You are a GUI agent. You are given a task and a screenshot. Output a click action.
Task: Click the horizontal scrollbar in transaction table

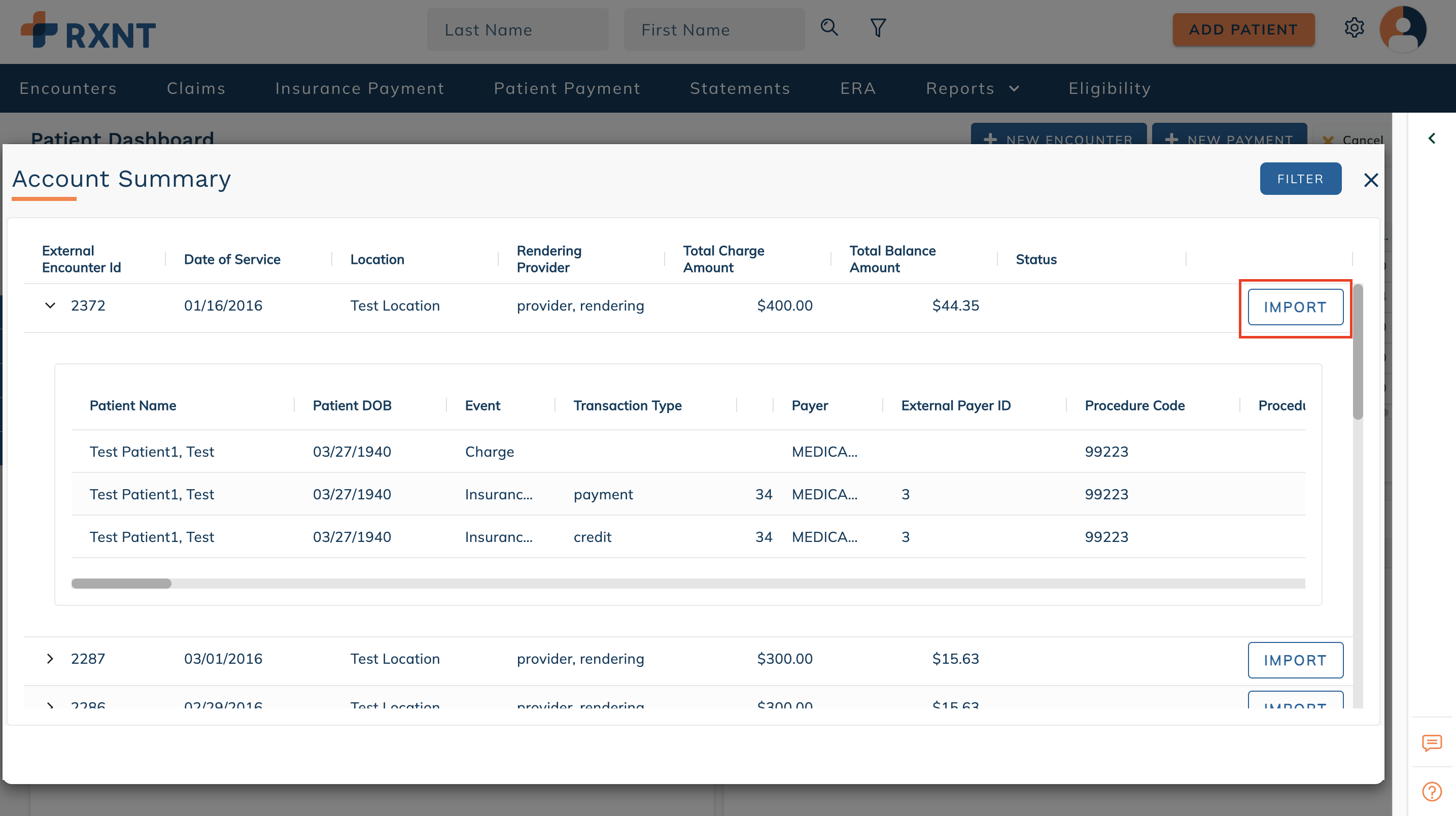[x=121, y=584]
